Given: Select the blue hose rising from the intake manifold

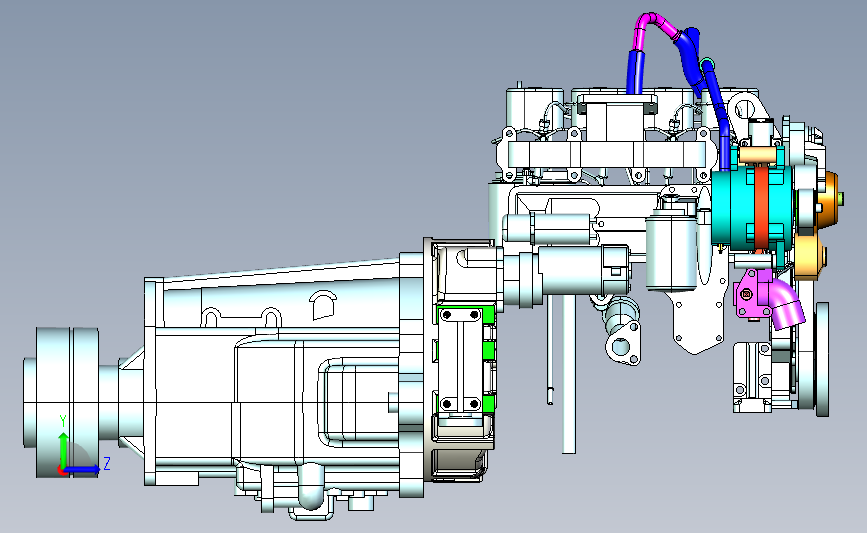Looking at the screenshot, I should click(x=634, y=72).
